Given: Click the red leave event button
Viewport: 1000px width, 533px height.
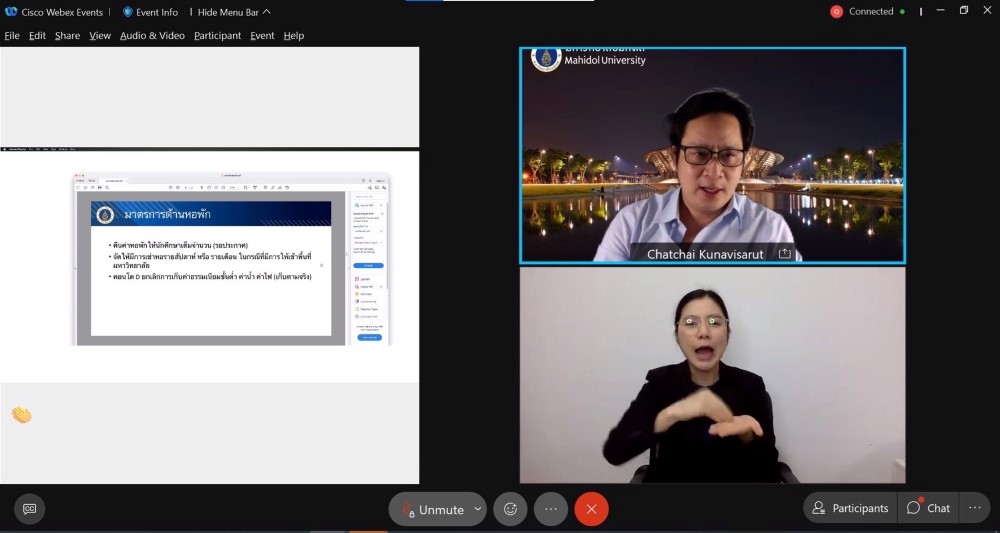Looking at the screenshot, I should coord(591,509).
